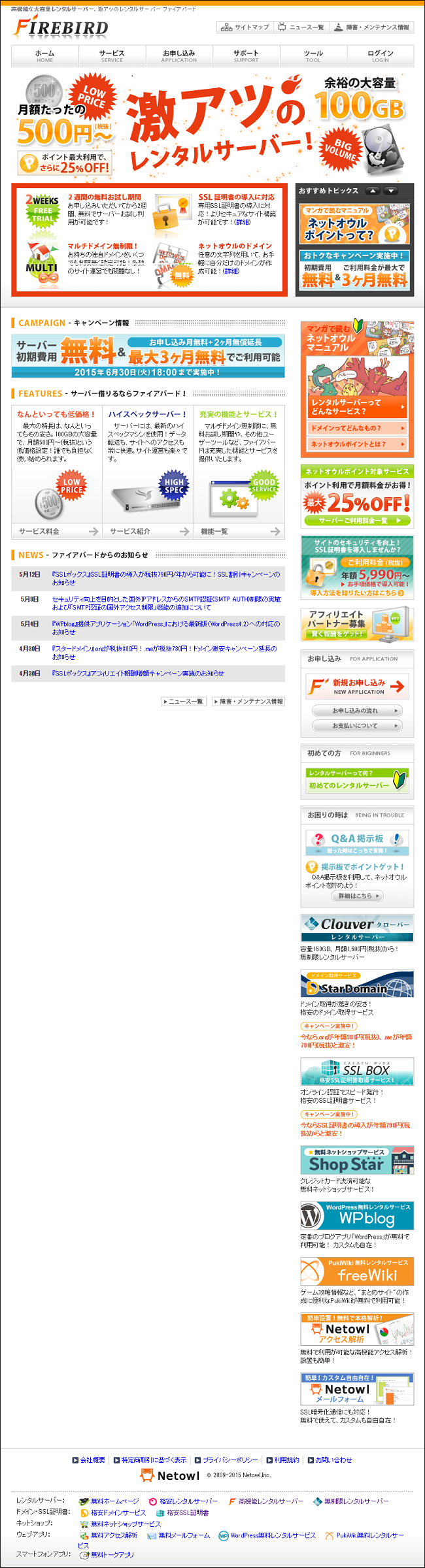Image resolution: width=425 pixels, height=1568 pixels.
Task: Open お支払いについて button
Action: 357,726
